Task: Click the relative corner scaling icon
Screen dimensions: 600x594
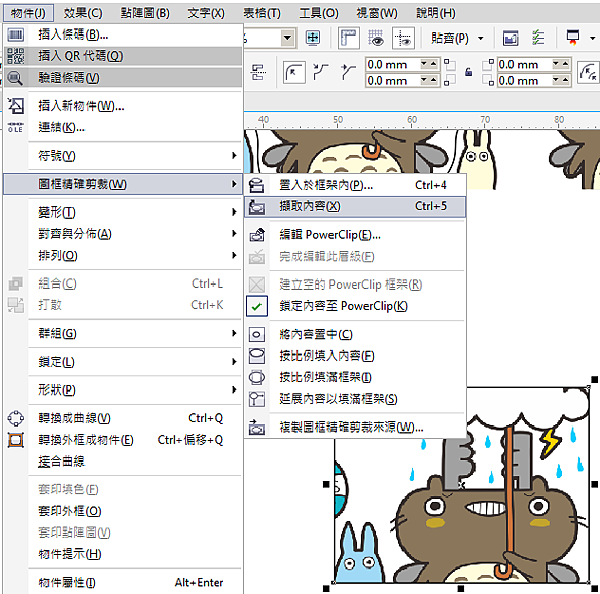Action: click(x=589, y=72)
